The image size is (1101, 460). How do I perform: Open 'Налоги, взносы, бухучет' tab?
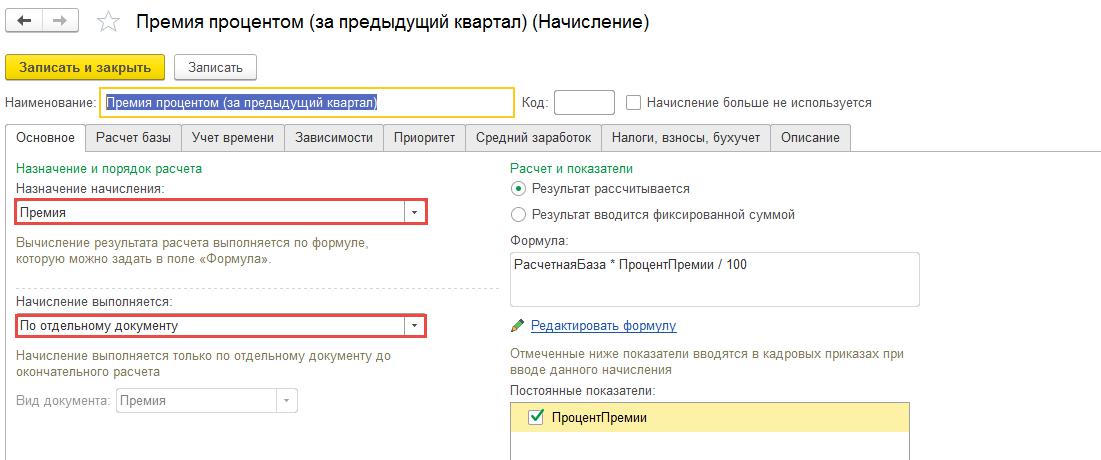pyautogui.click(x=685, y=137)
